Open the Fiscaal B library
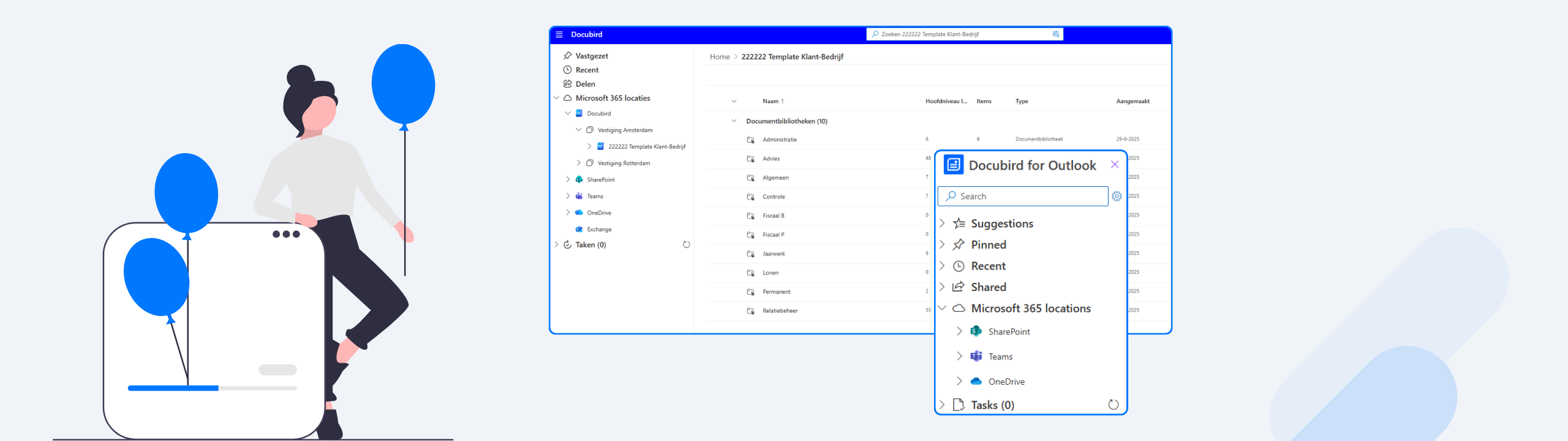This screenshot has height=441, width=1568. pyautogui.click(x=773, y=216)
